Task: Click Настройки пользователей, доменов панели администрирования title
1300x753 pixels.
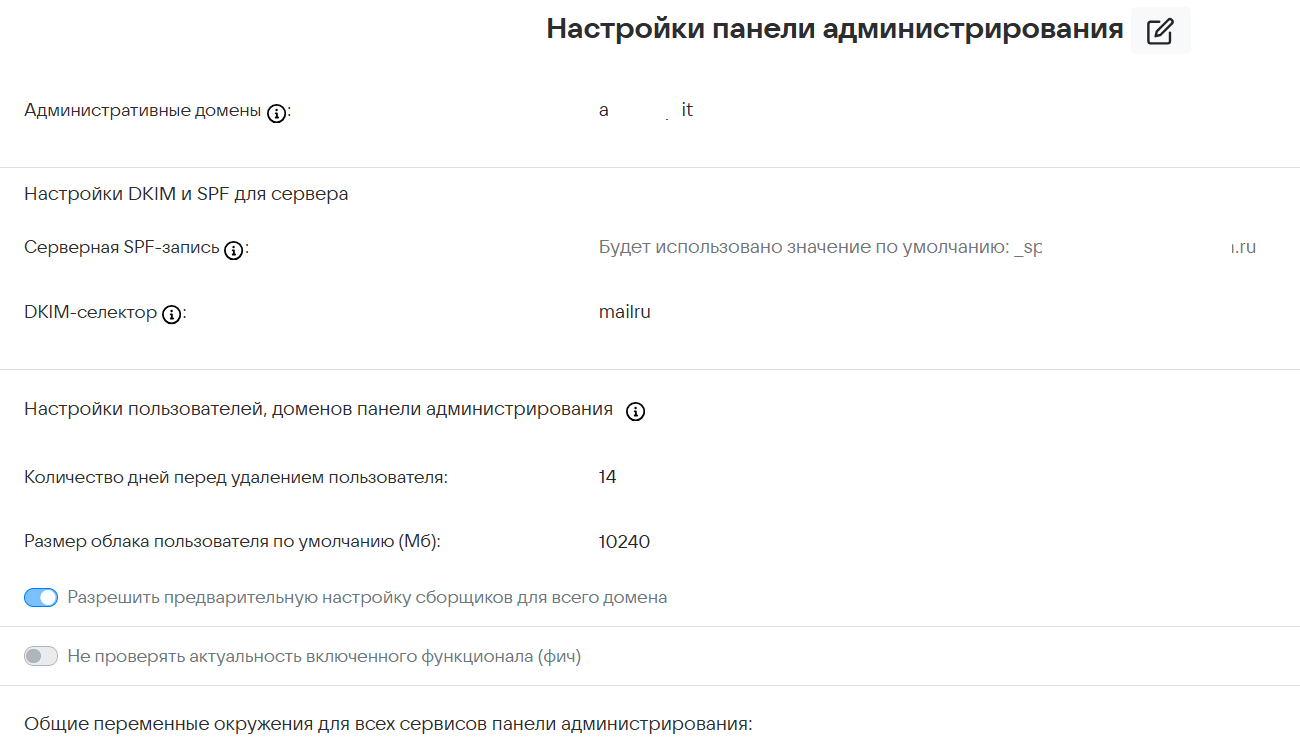Action: pyautogui.click(x=318, y=409)
